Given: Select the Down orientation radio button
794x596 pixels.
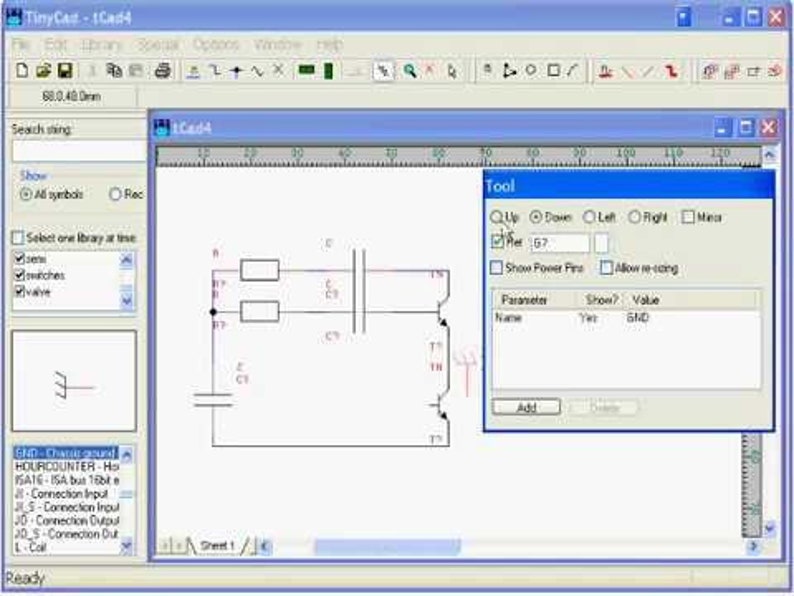Looking at the screenshot, I should [536, 217].
